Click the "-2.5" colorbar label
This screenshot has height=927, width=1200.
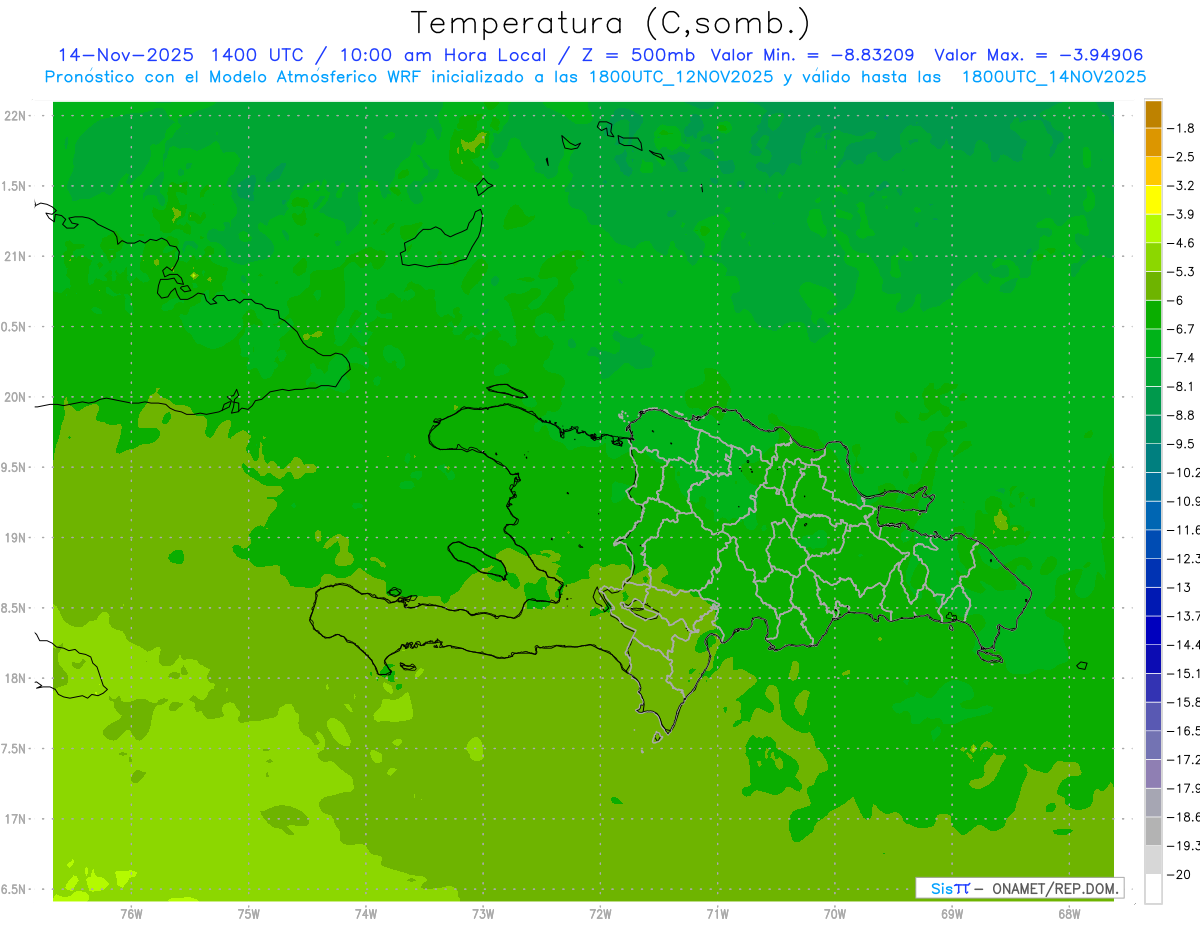pos(1182,157)
